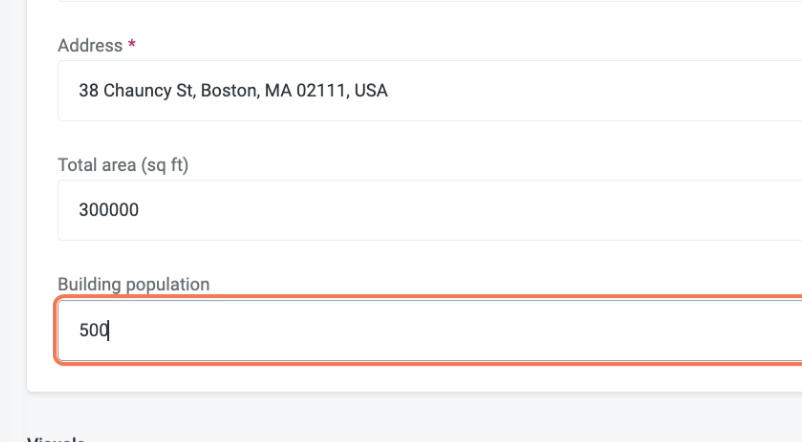
Task: Click the 500 value in Building population
Action: coord(93,330)
